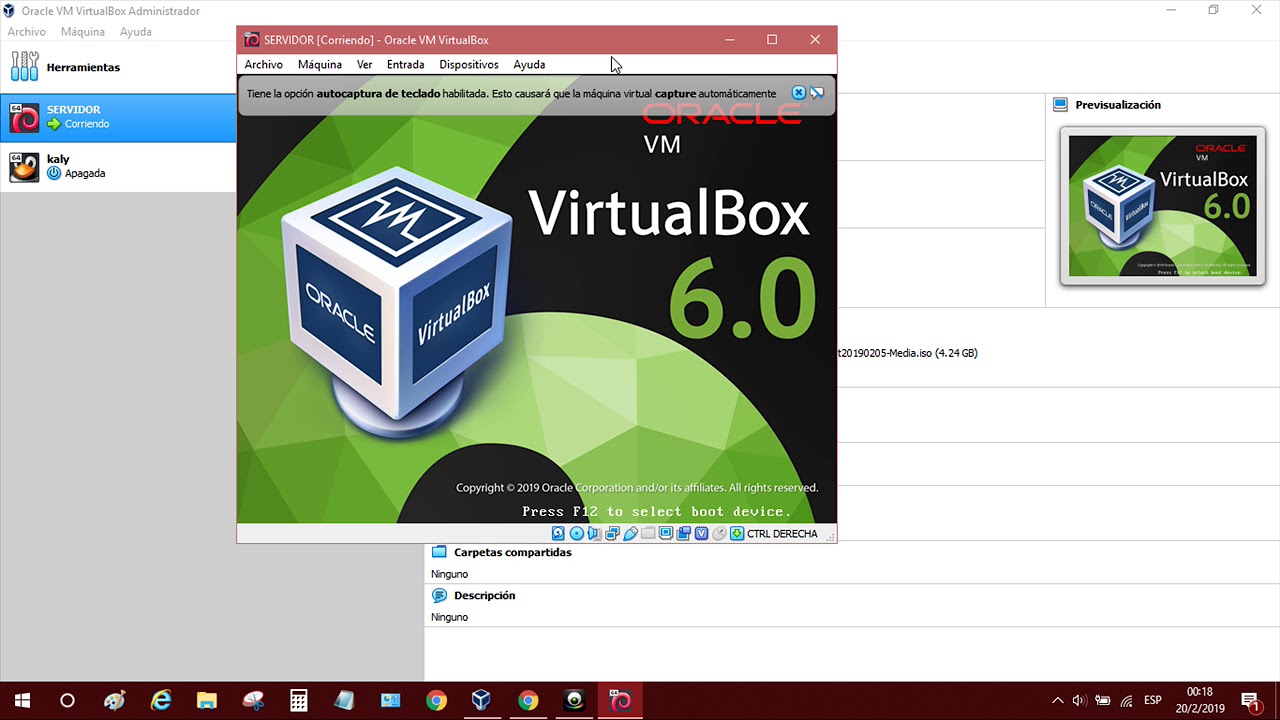
Task: Open File Explorer from taskbar
Action: point(206,701)
